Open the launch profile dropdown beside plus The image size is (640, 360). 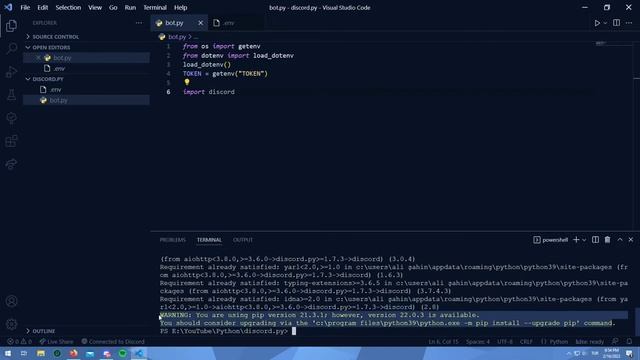coord(584,240)
